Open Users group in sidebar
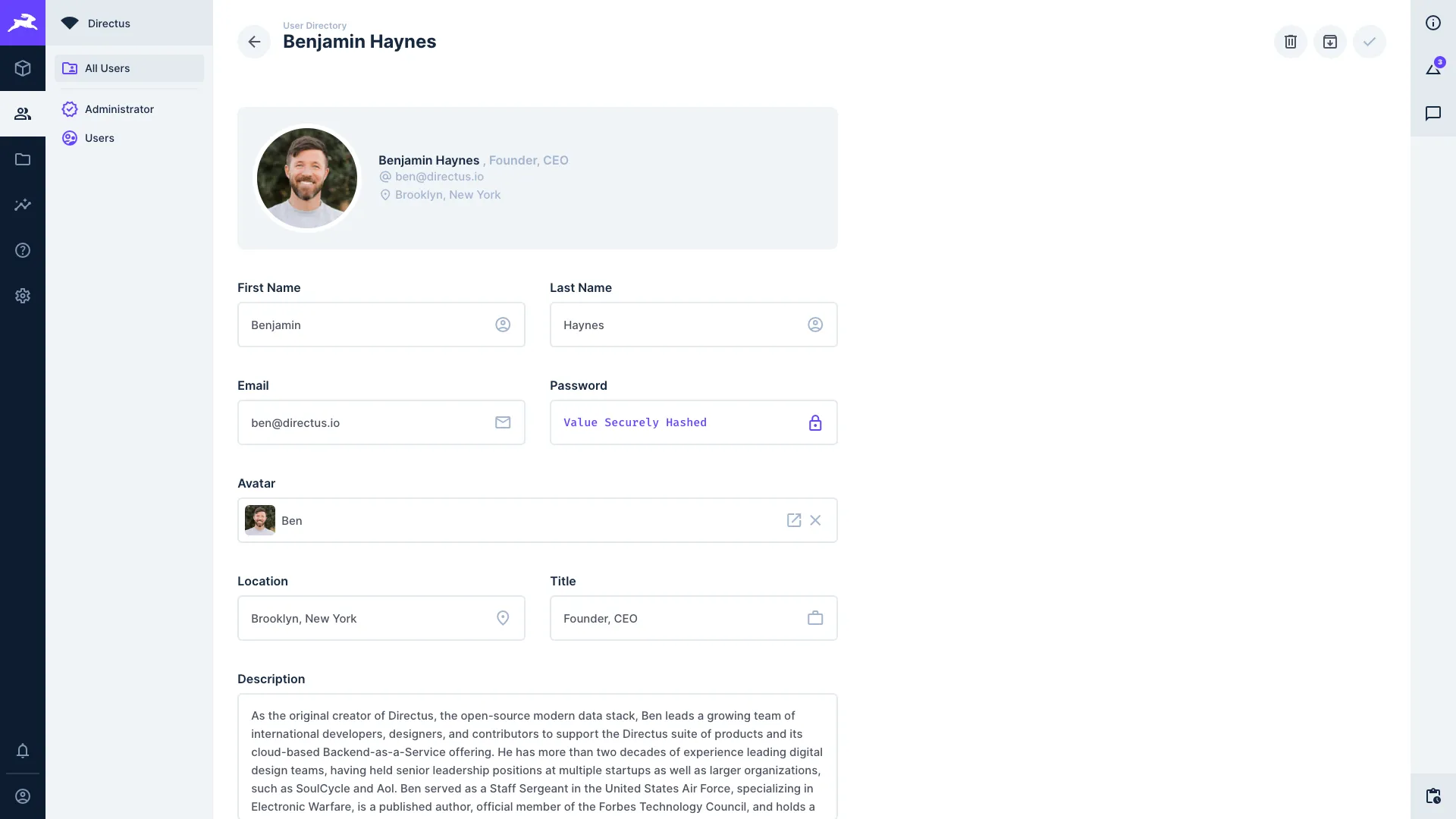Image resolution: width=1456 pixels, height=819 pixels. (x=100, y=137)
